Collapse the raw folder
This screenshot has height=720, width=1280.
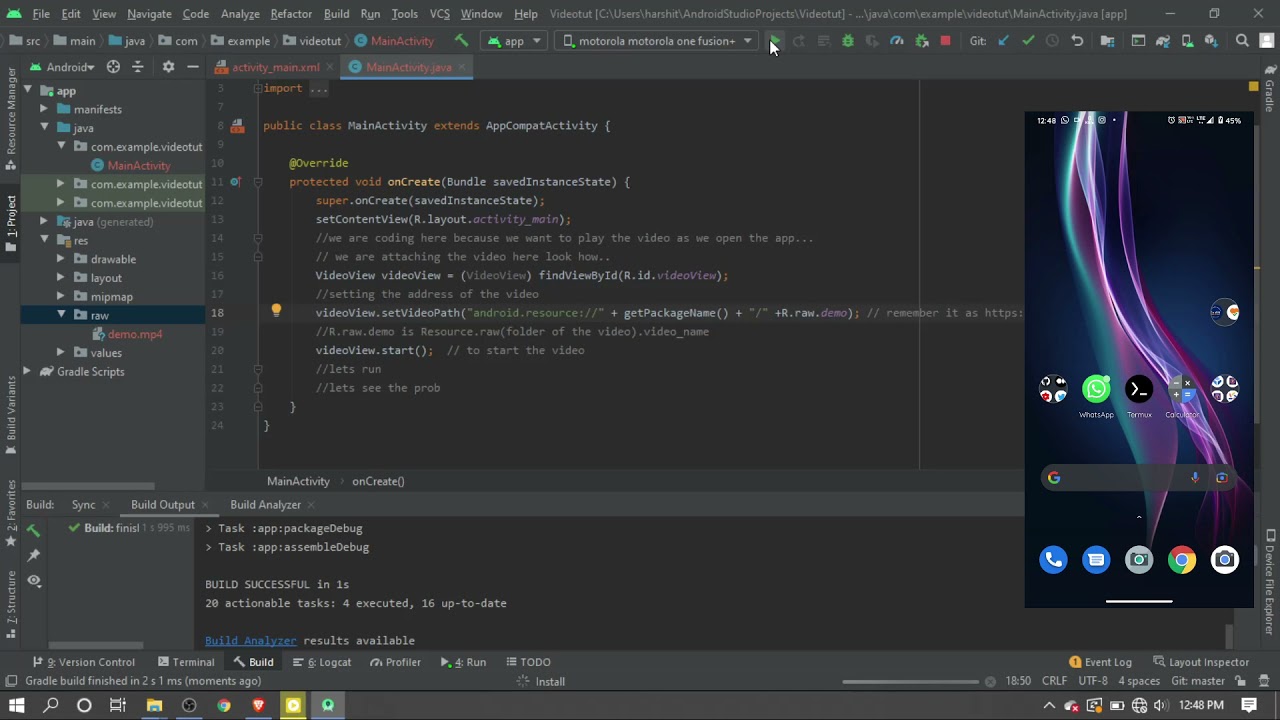61,315
